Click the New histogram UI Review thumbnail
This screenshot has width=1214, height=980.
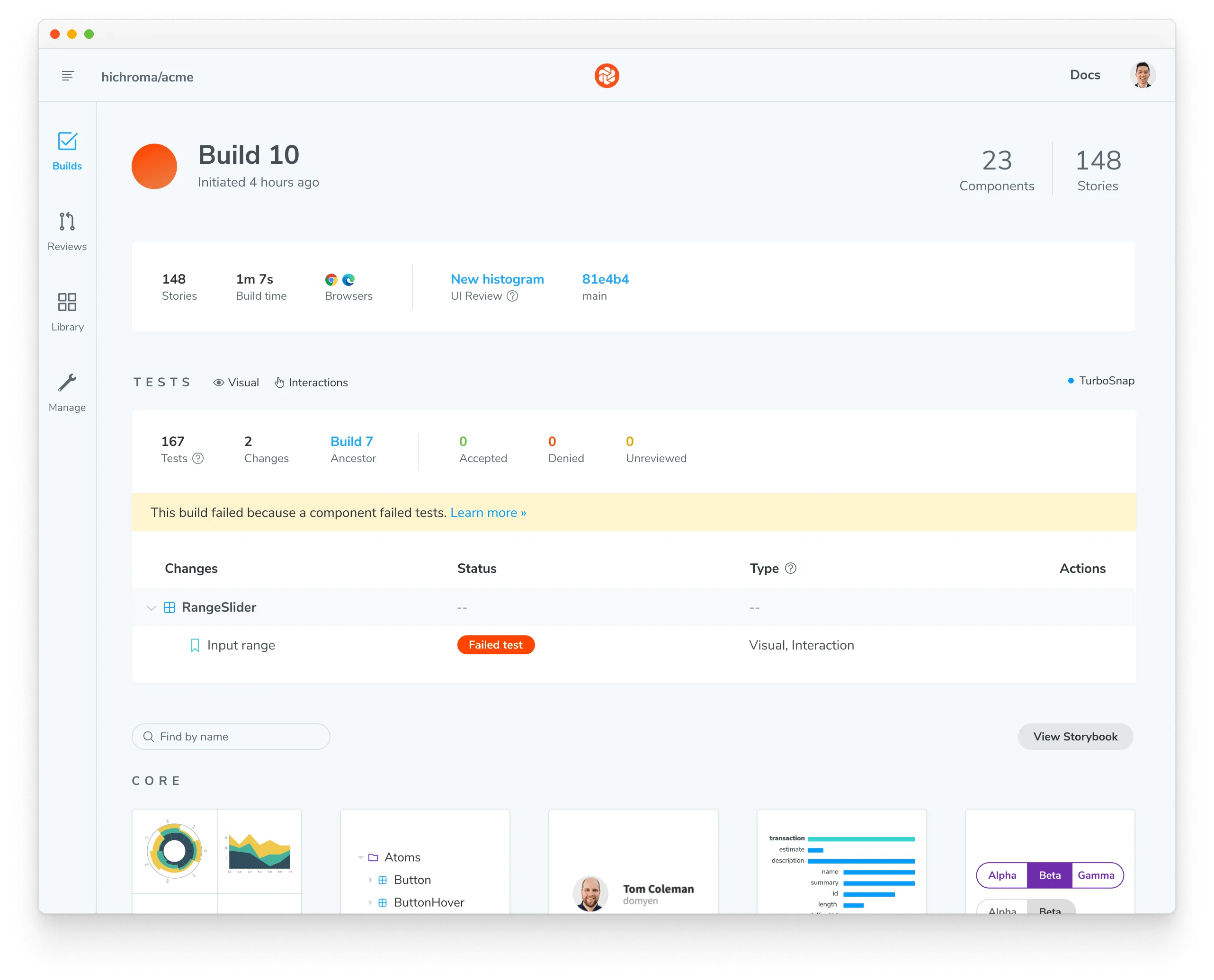pos(497,278)
